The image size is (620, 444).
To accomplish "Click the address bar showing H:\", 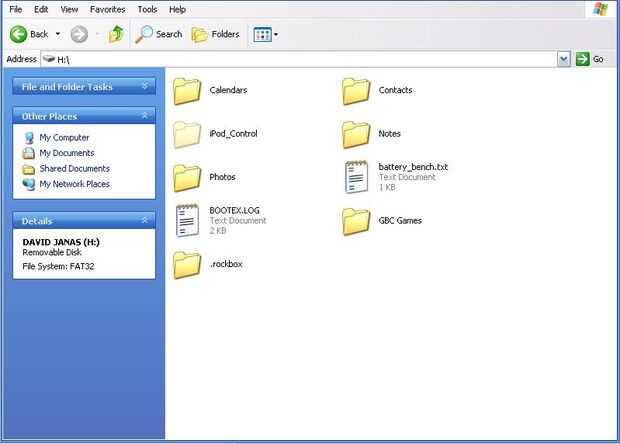I will coord(299,59).
